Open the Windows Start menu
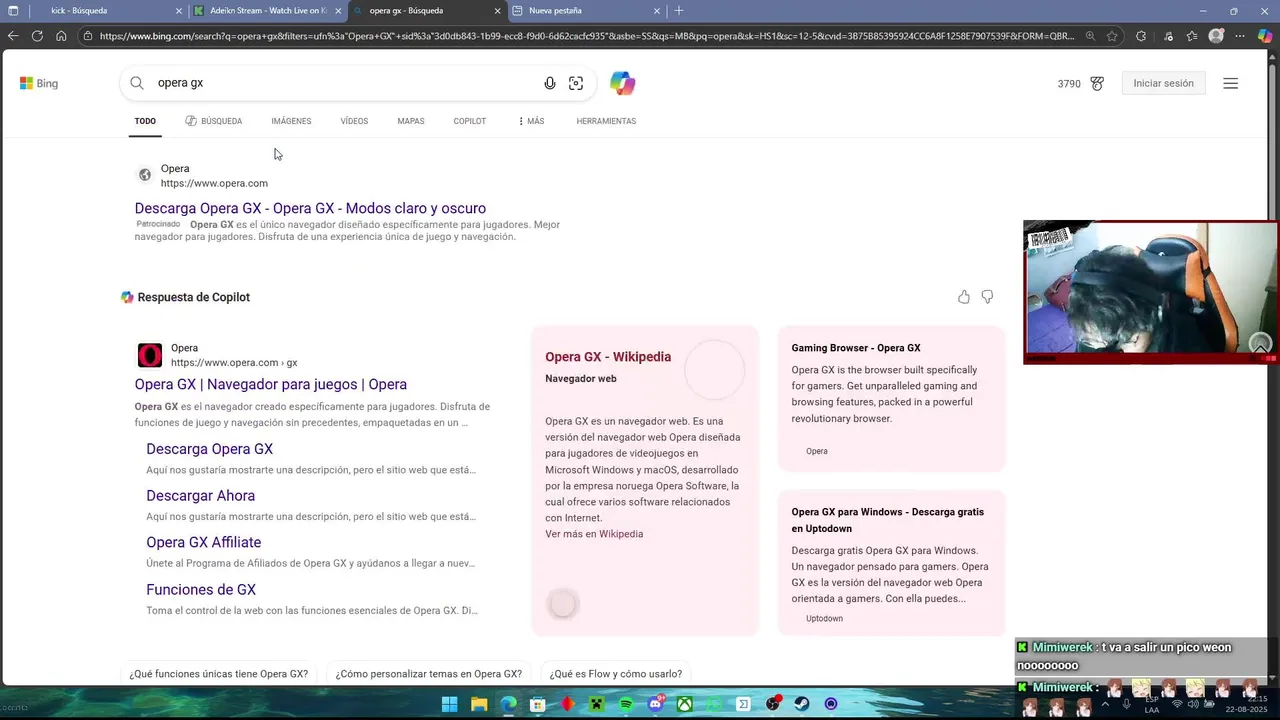 pos(450,704)
